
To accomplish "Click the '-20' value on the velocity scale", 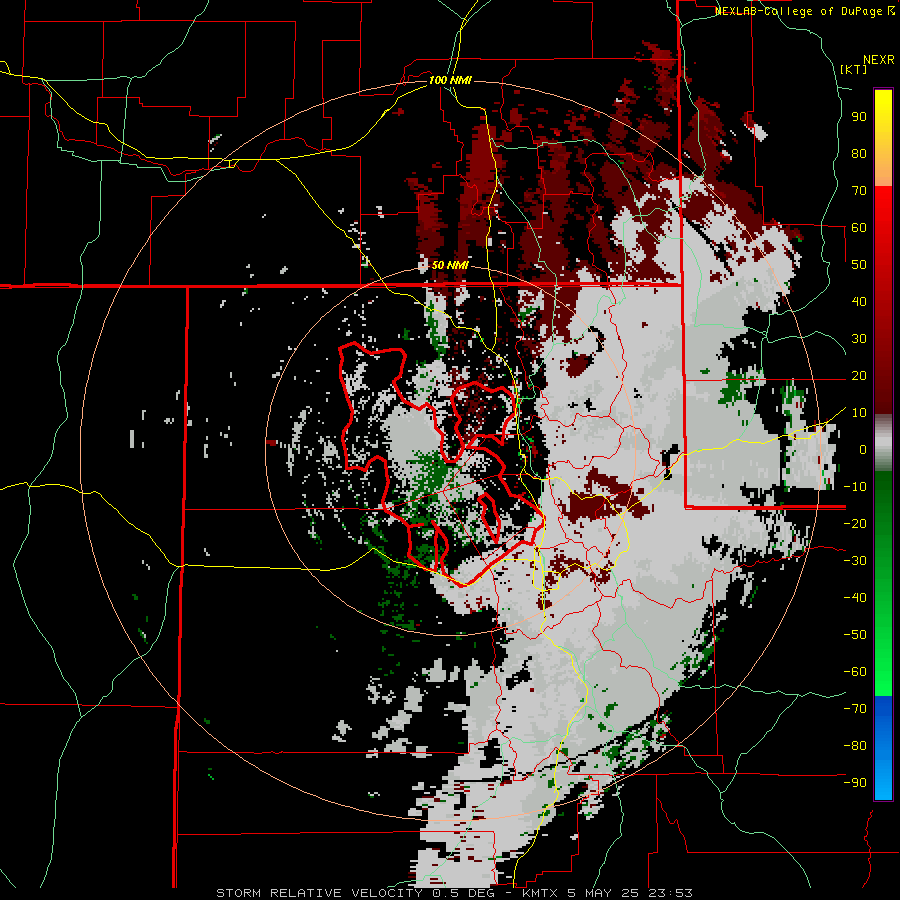I will point(855,523).
